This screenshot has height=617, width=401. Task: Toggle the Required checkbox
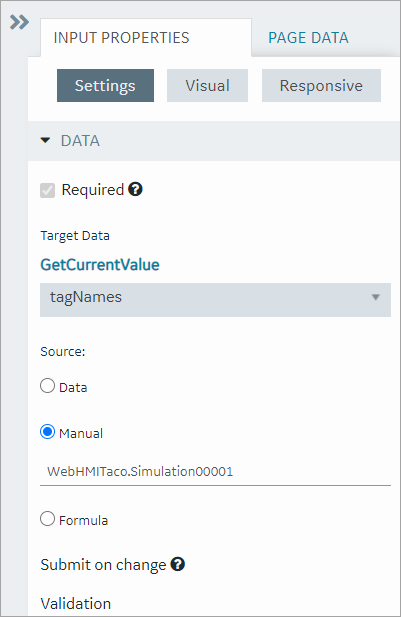(48, 190)
